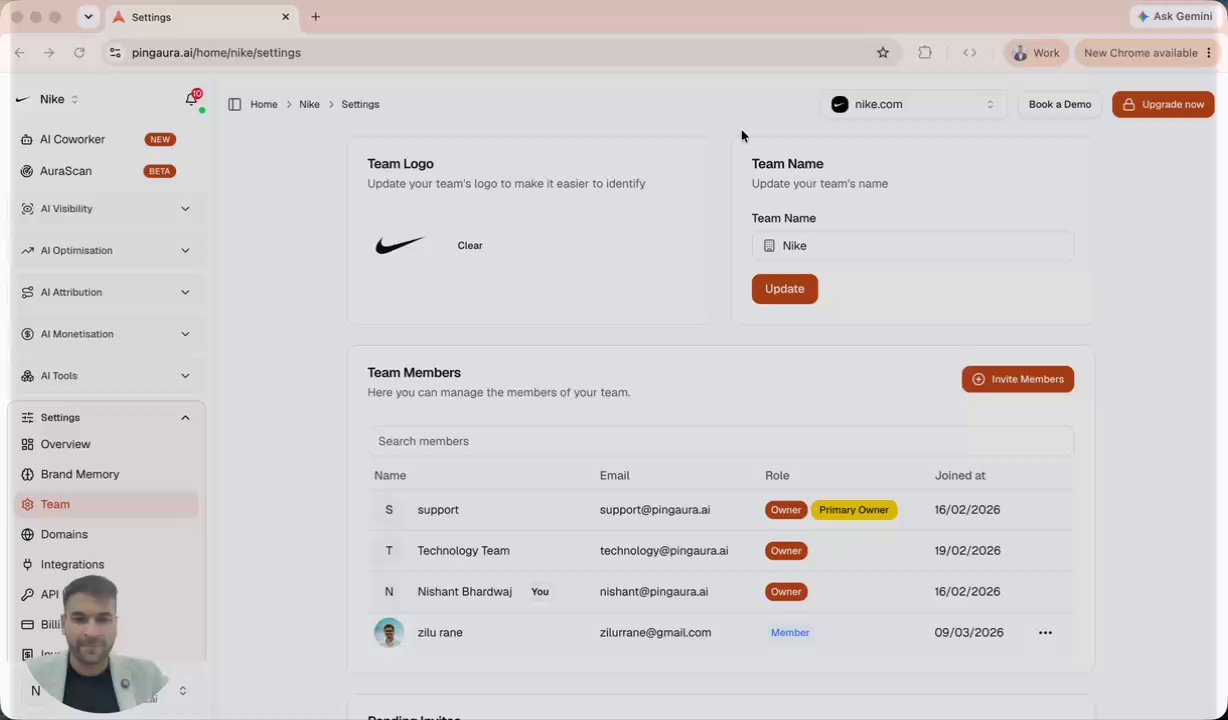This screenshot has width=1228, height=720.
Task: Click the Primary Owner badge
Action: 854,510
